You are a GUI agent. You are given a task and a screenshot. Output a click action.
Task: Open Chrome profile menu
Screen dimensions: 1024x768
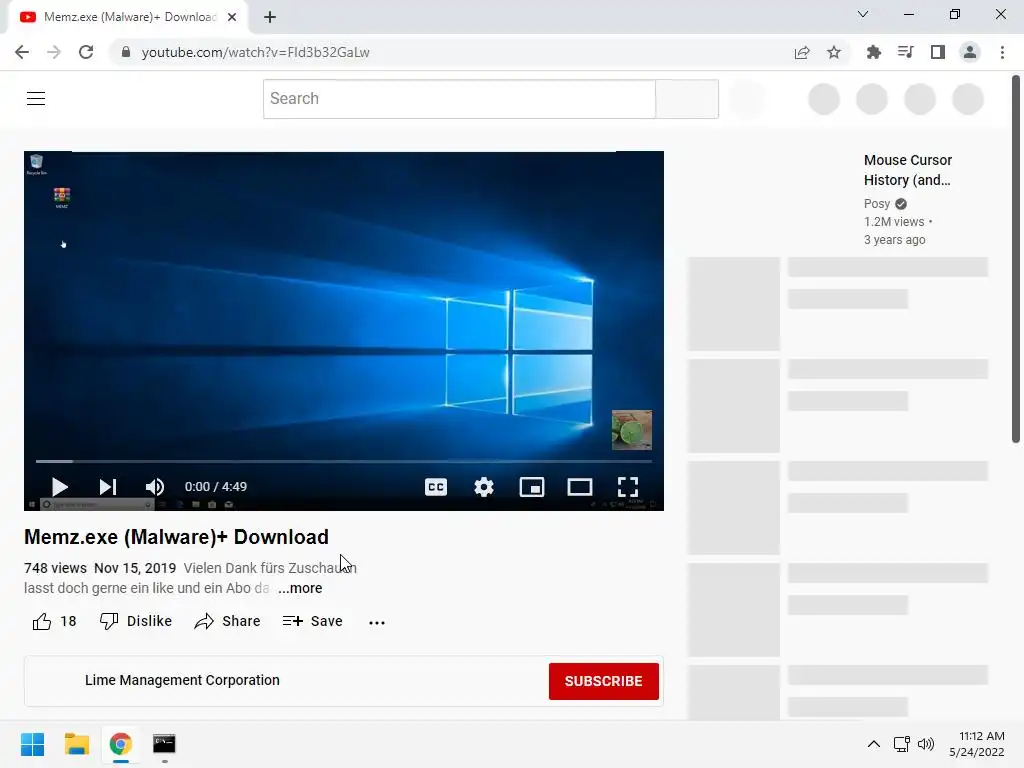(970, 52)
